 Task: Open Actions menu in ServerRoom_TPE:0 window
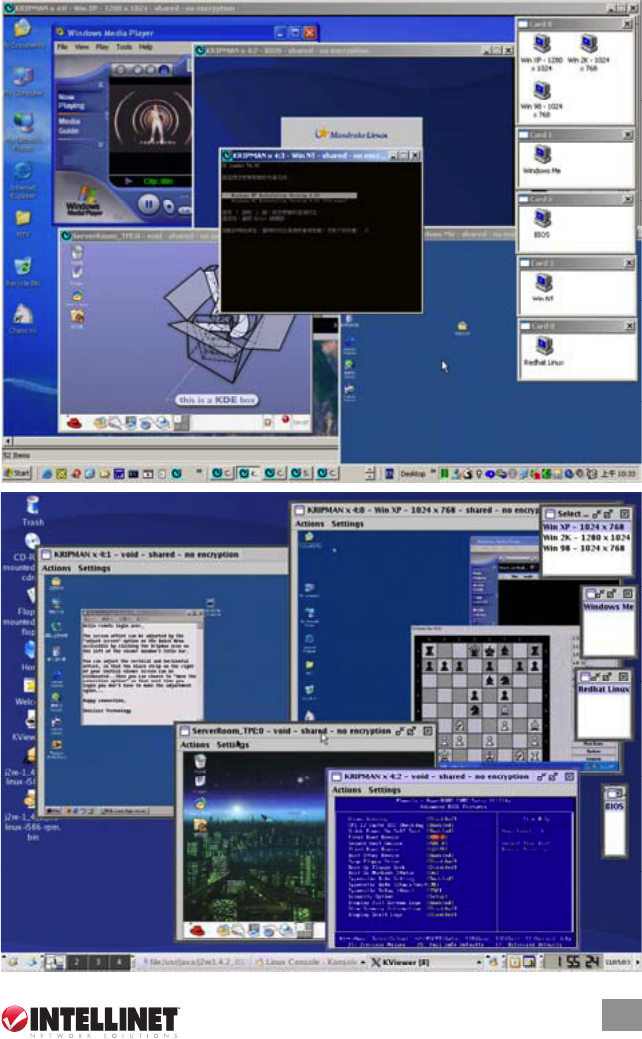point(195,745)
